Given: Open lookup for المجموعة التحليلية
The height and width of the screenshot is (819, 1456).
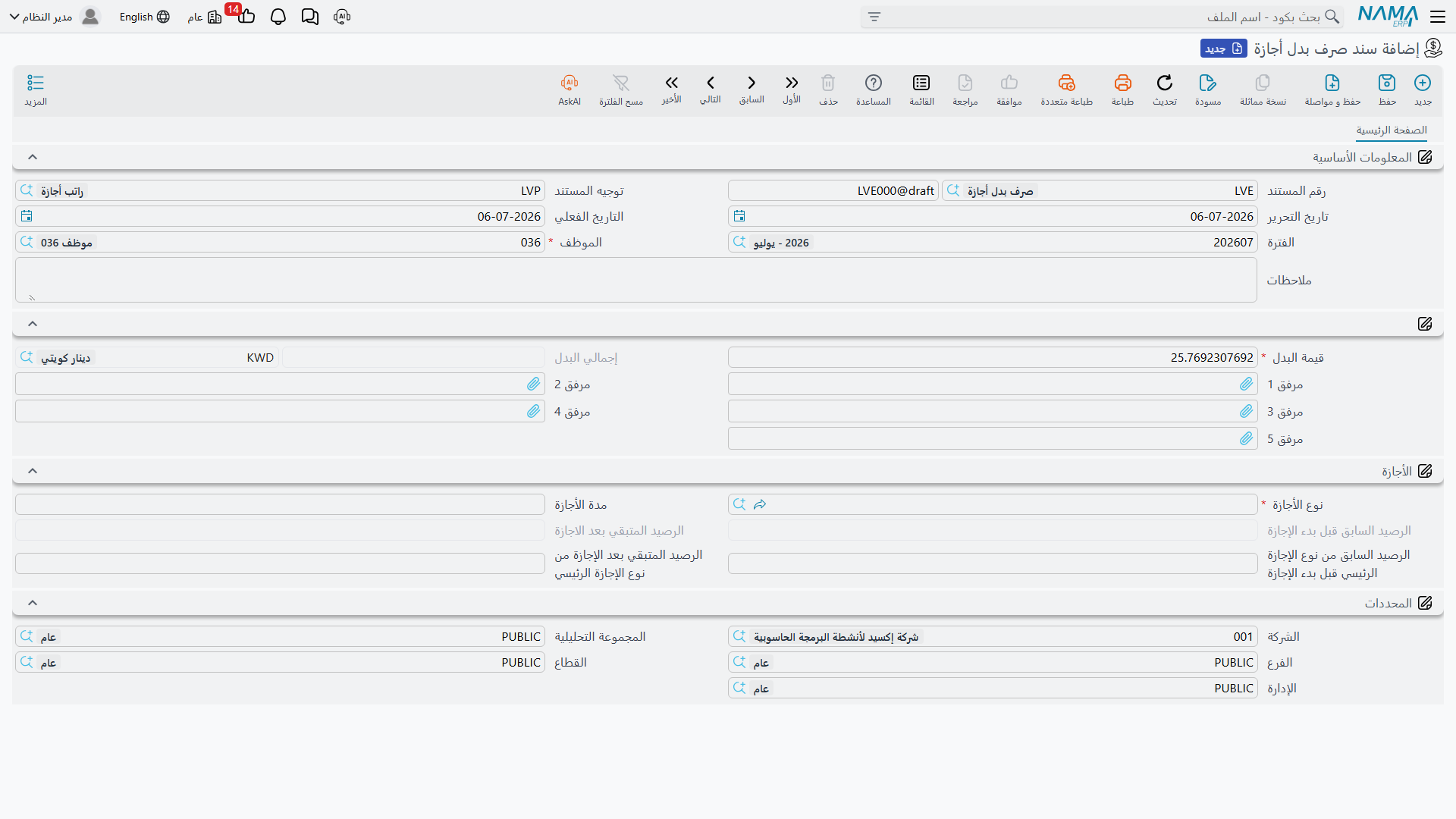Looking at the screenshot, I should pyautogui.click(x=27, y=637).
